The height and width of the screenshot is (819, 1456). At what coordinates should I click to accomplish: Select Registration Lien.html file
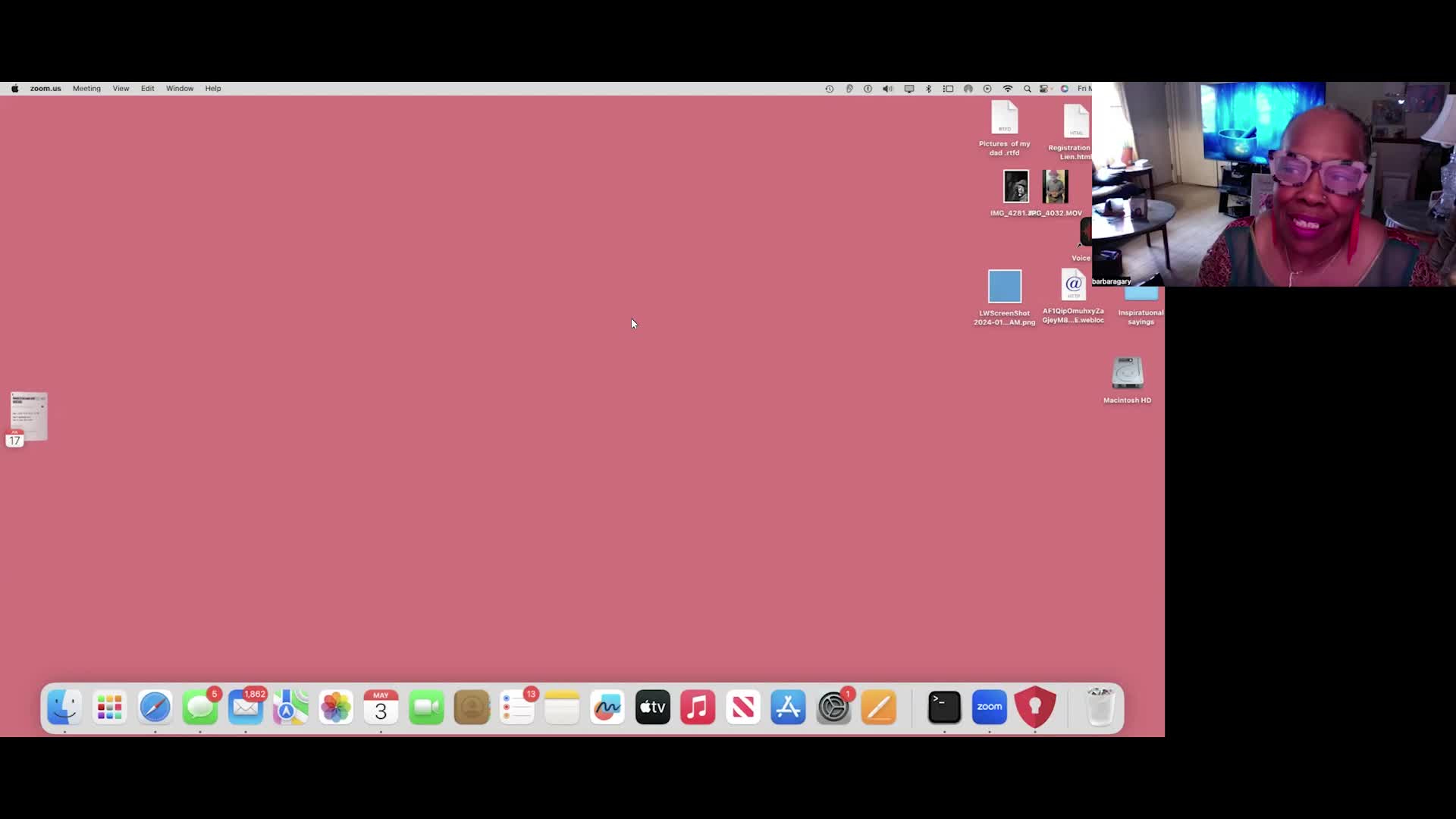[1071, 131]
